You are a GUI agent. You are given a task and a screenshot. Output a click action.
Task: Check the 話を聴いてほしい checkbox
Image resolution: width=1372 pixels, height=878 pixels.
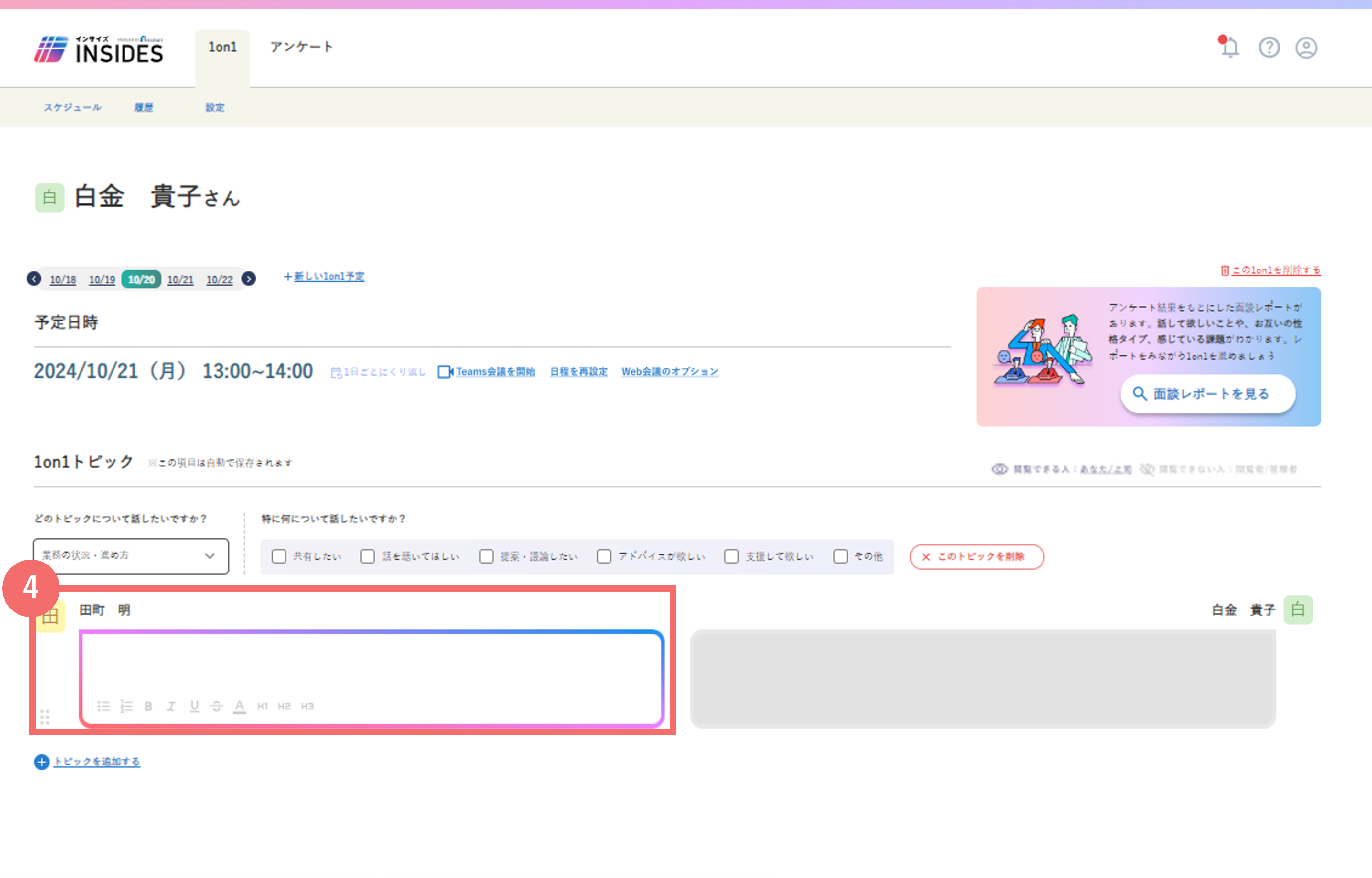368,556
